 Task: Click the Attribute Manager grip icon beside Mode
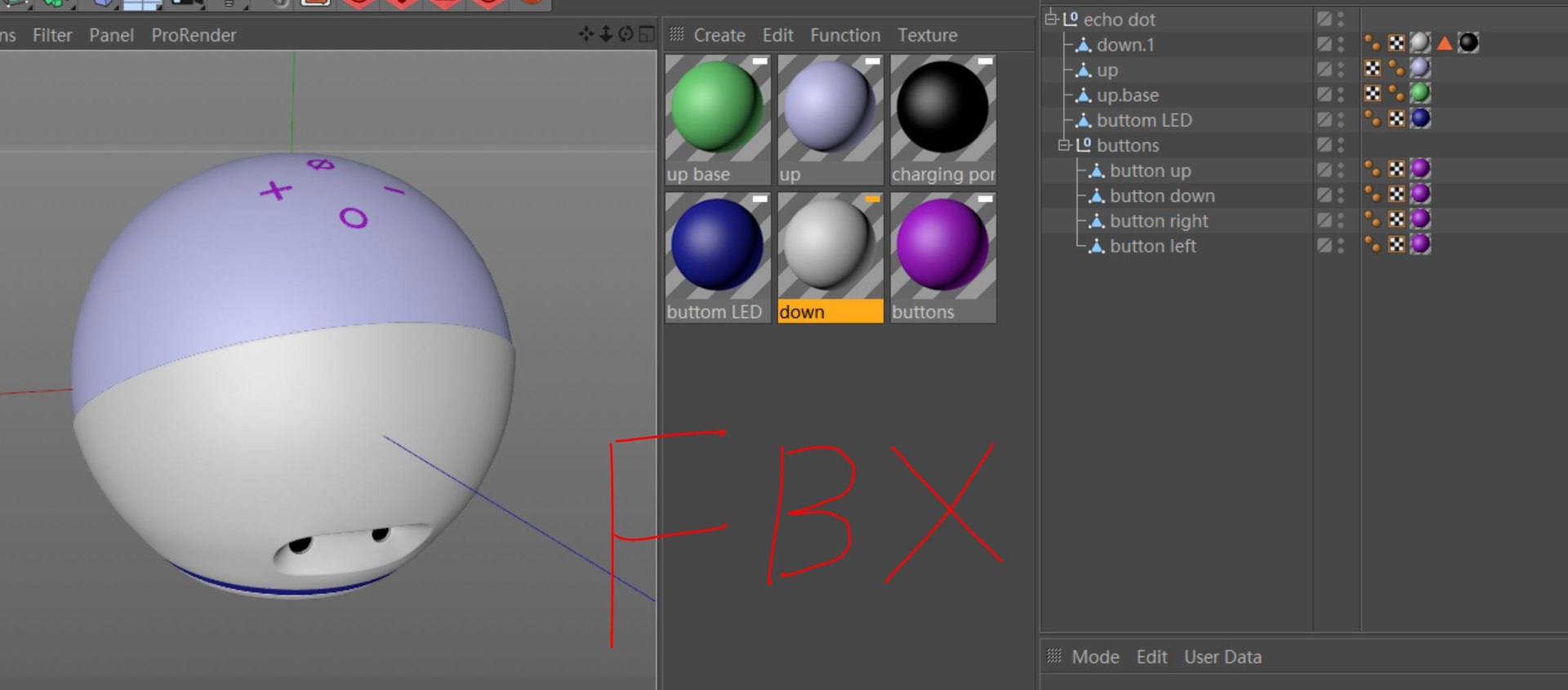coord(1054,656)
